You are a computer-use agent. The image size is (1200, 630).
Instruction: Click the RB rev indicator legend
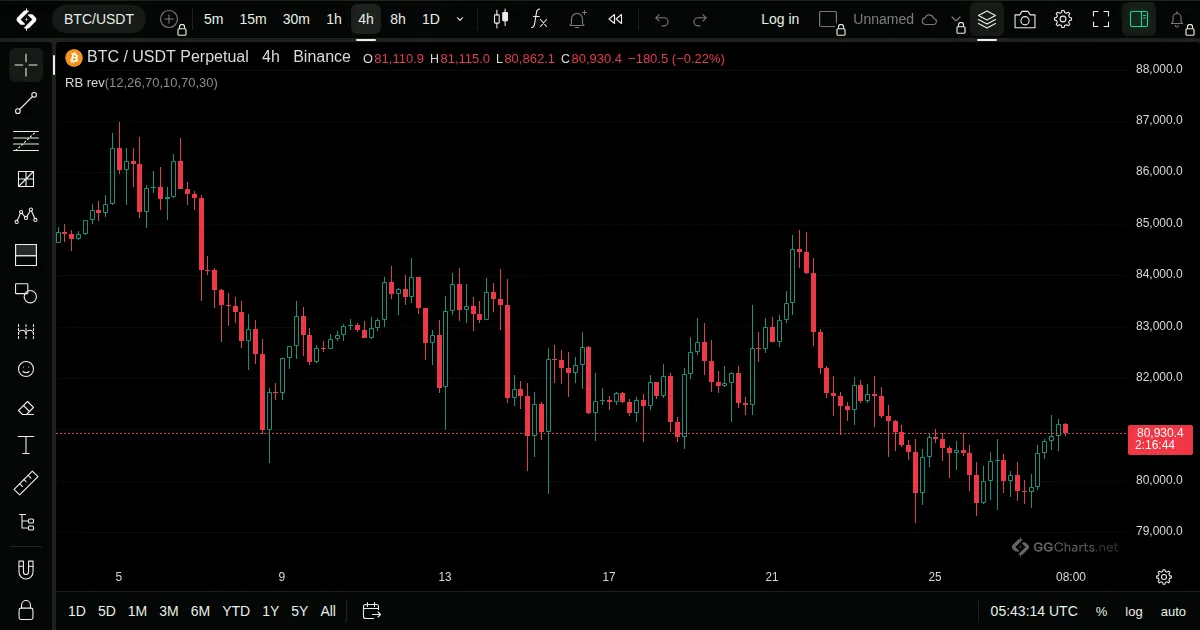coord(141,82)
